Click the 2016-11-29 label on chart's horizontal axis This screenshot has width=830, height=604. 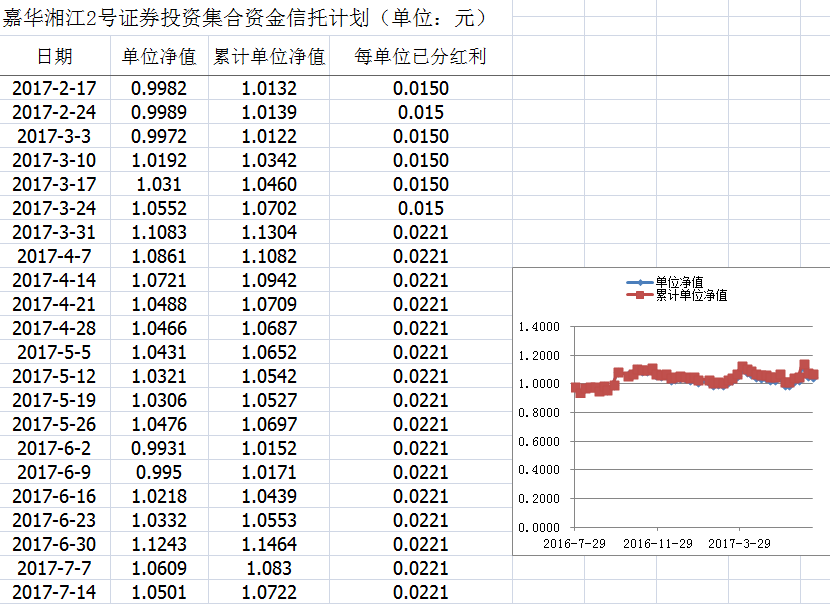coord(657,543)
